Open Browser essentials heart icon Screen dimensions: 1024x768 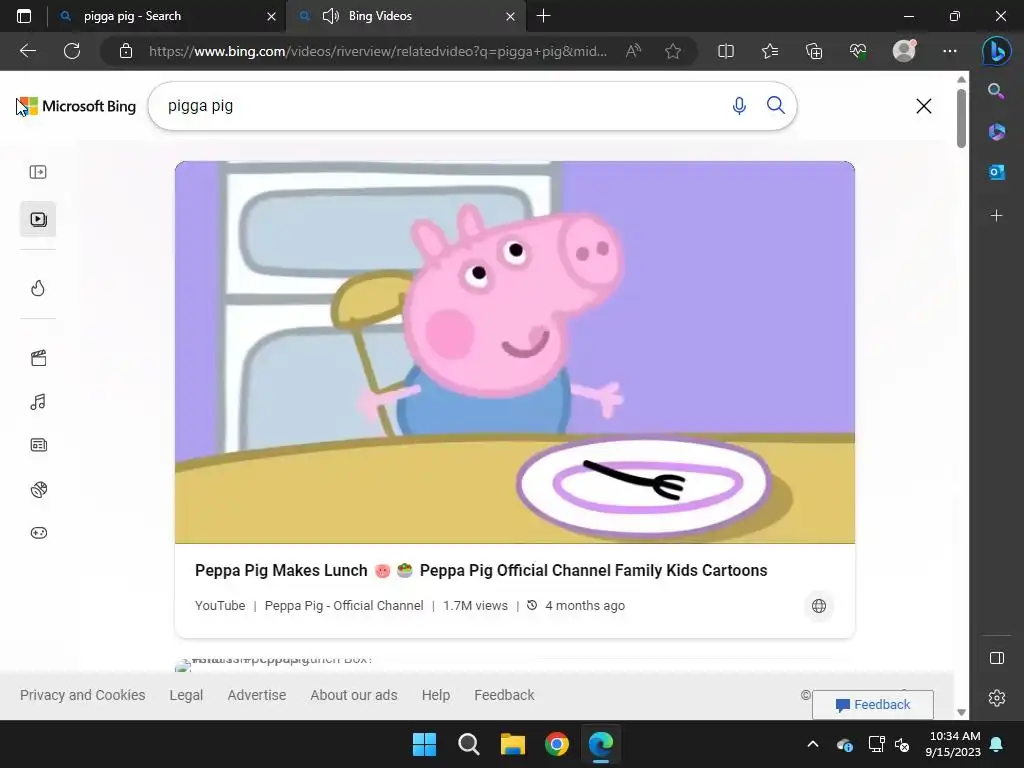click(857, 51)
